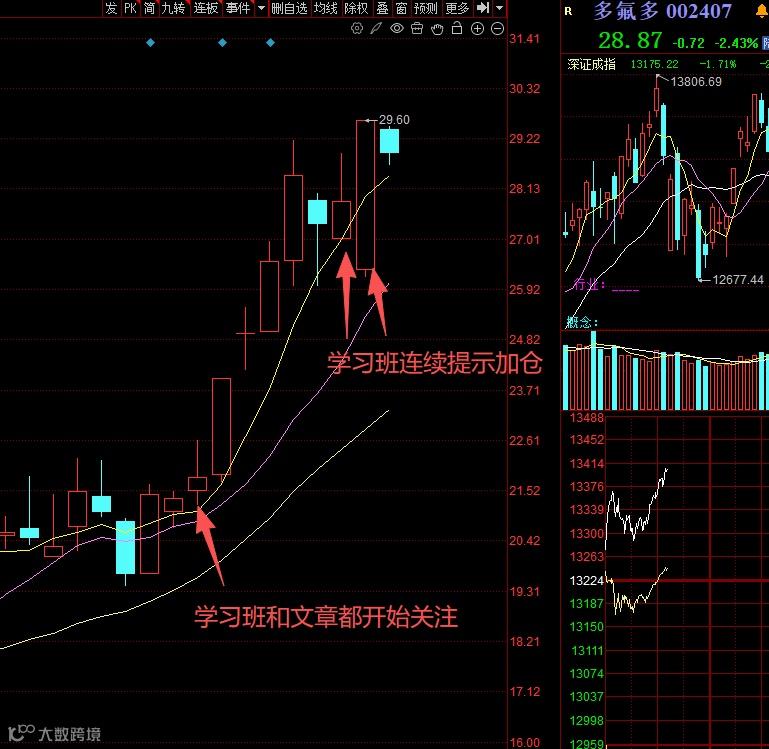Click the first blue diamond event marker
Screen dimensions: 769x749
pos(151,43)
